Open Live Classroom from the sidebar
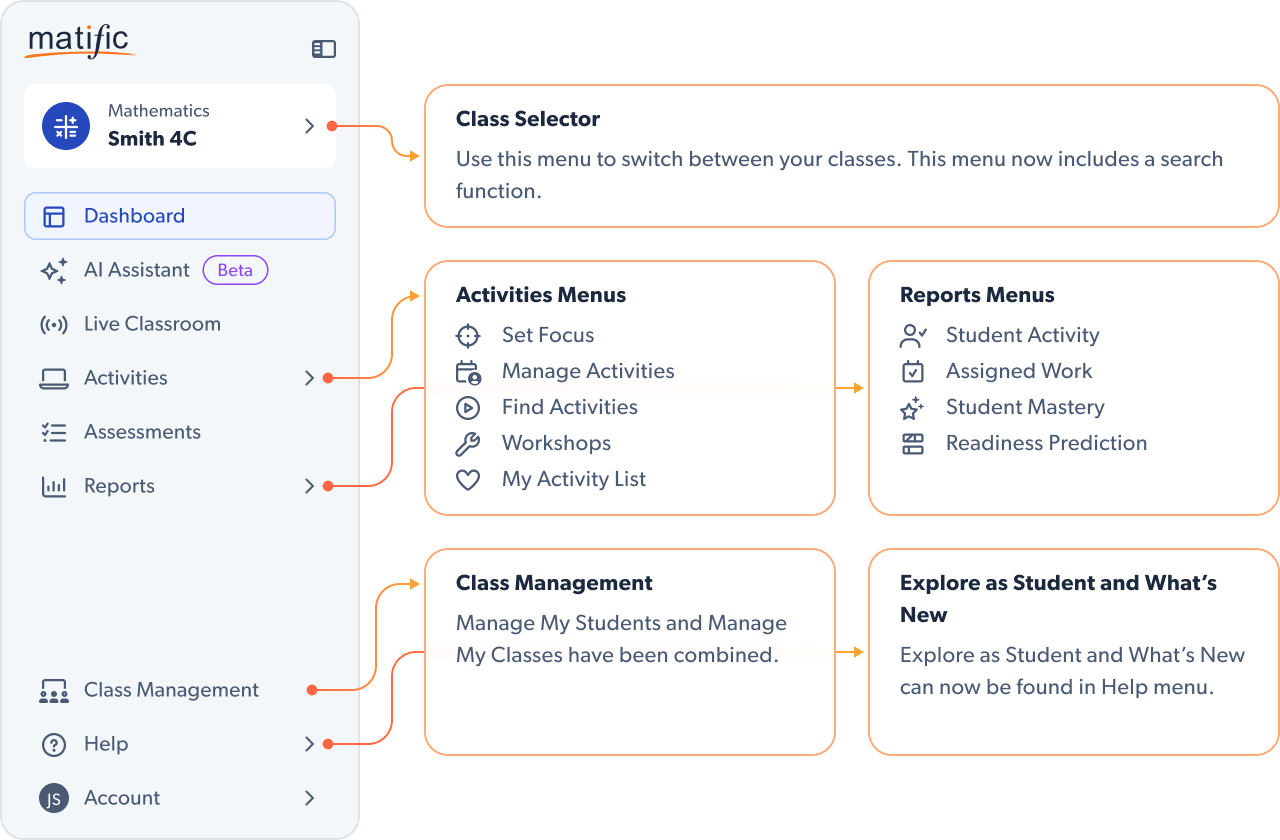This screenshot has width=1280, height=840. 152,324
